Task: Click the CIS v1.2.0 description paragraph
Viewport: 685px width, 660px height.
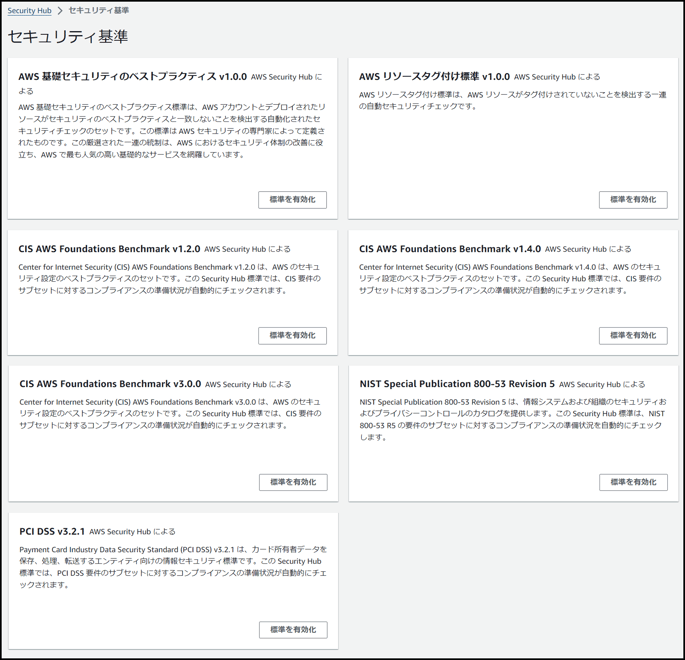Action: [170, 279]
